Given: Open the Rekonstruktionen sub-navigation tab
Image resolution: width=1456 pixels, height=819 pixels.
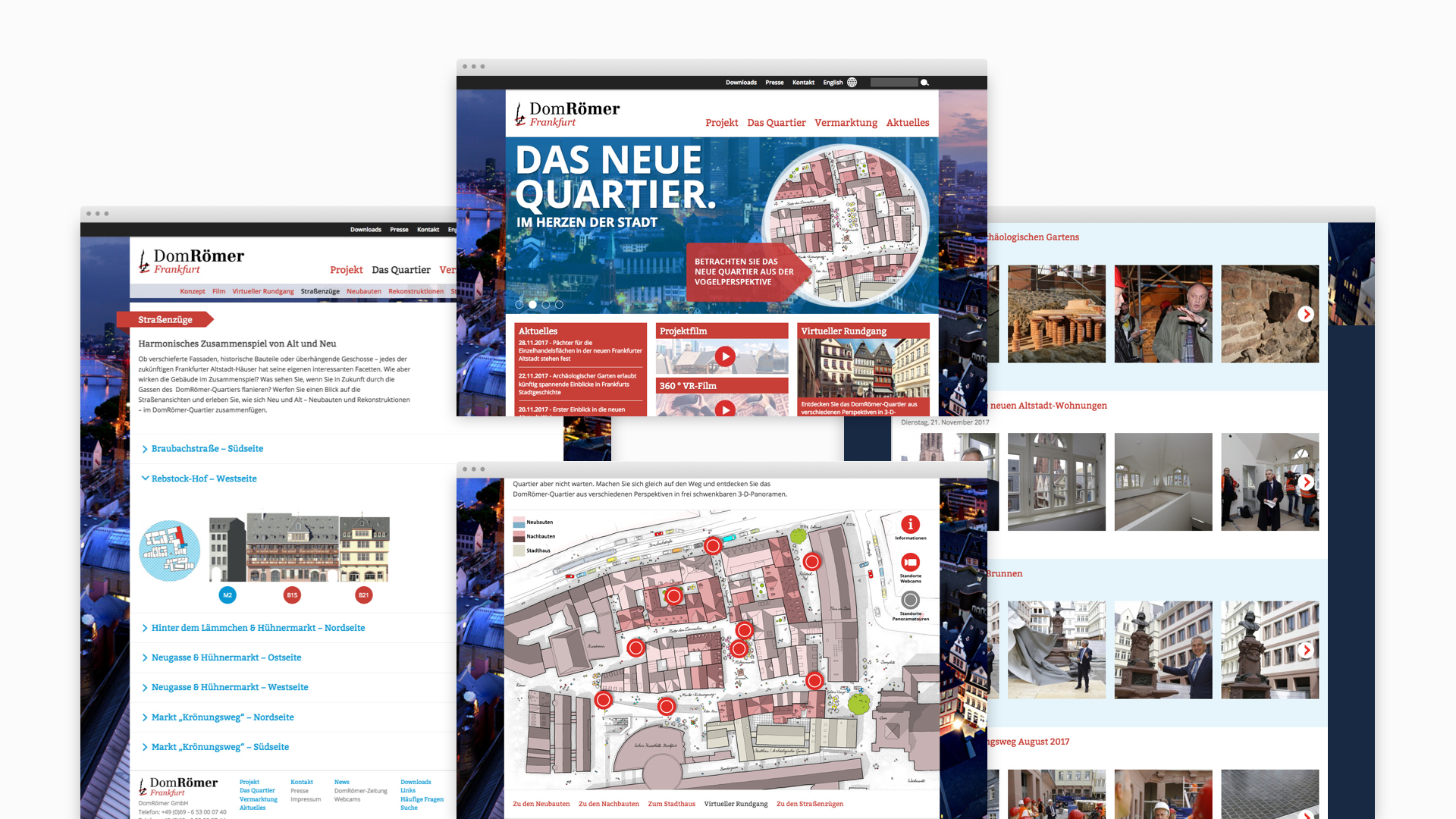Looking at the screenshot, I should [416, 291].
